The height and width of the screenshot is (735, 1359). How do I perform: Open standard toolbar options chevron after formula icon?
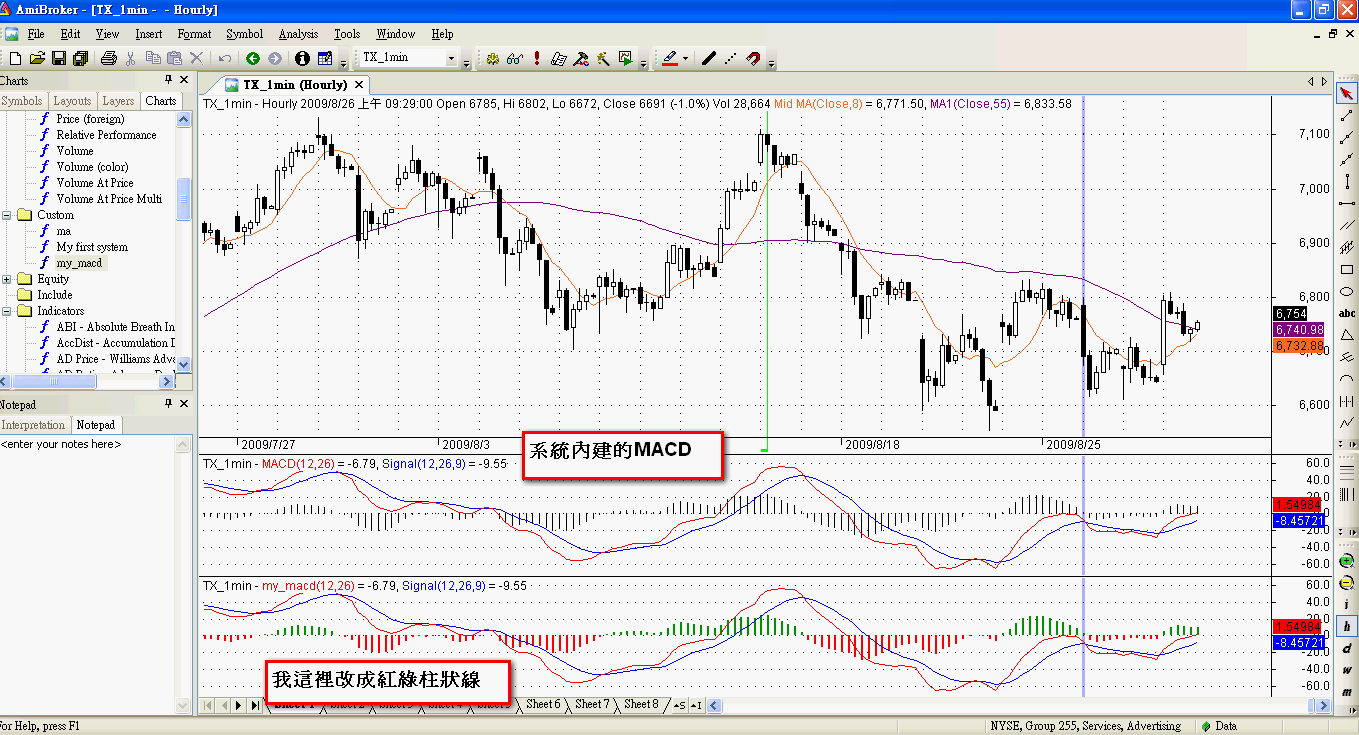pyautogui.click(x=343, y=62)
